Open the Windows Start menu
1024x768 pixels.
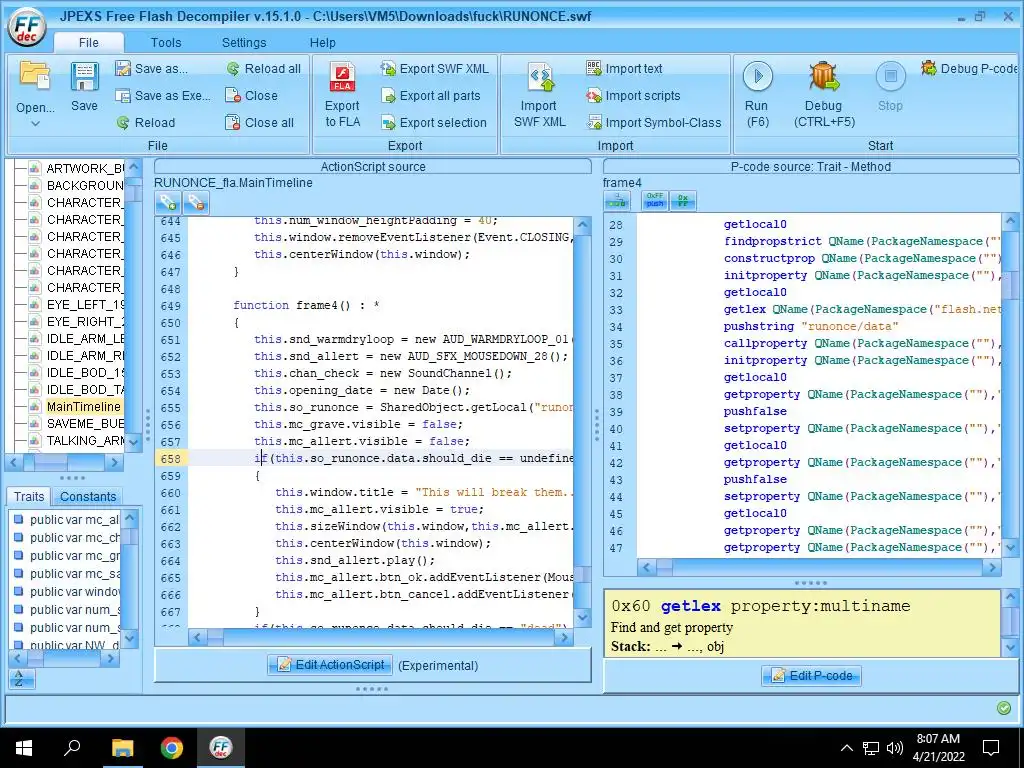(24, 748)
